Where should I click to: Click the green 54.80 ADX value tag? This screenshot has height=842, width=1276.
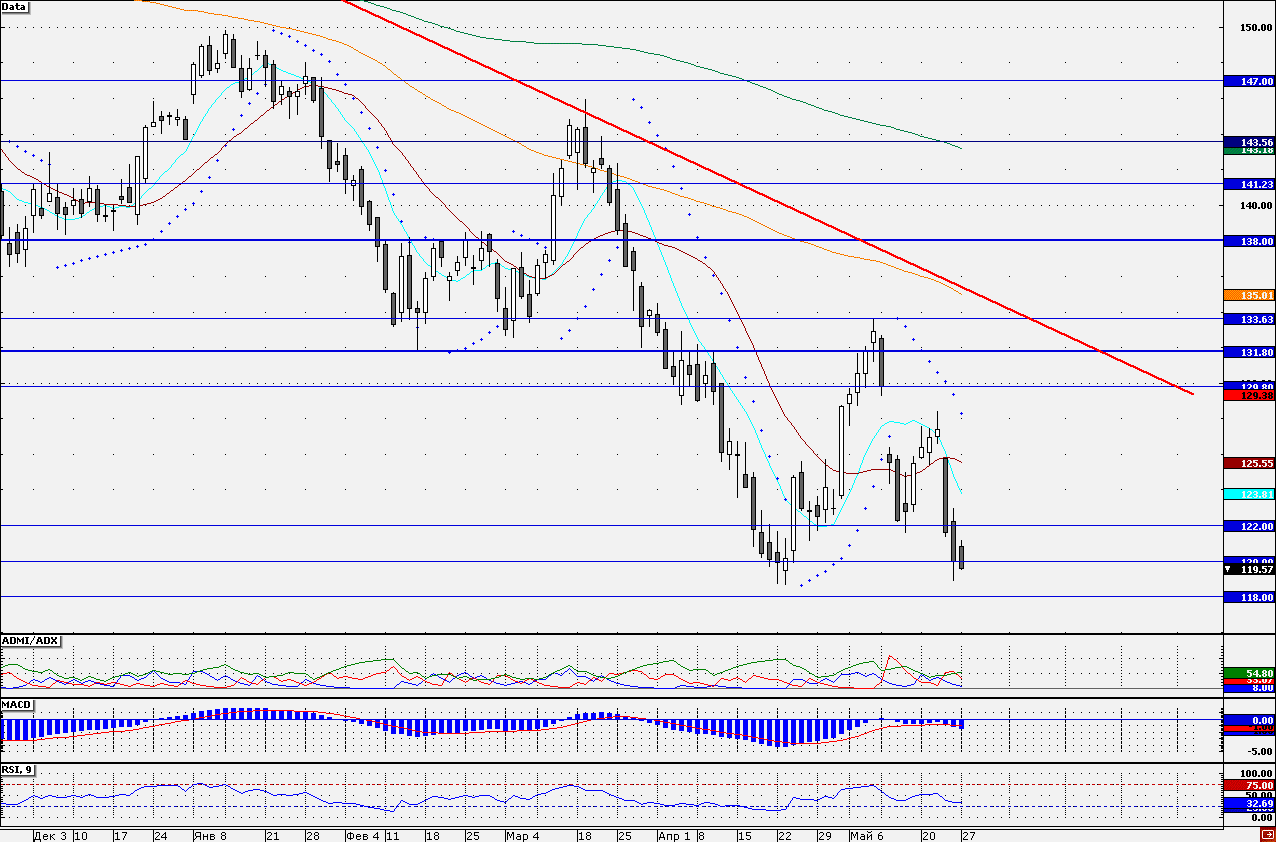1250,674
